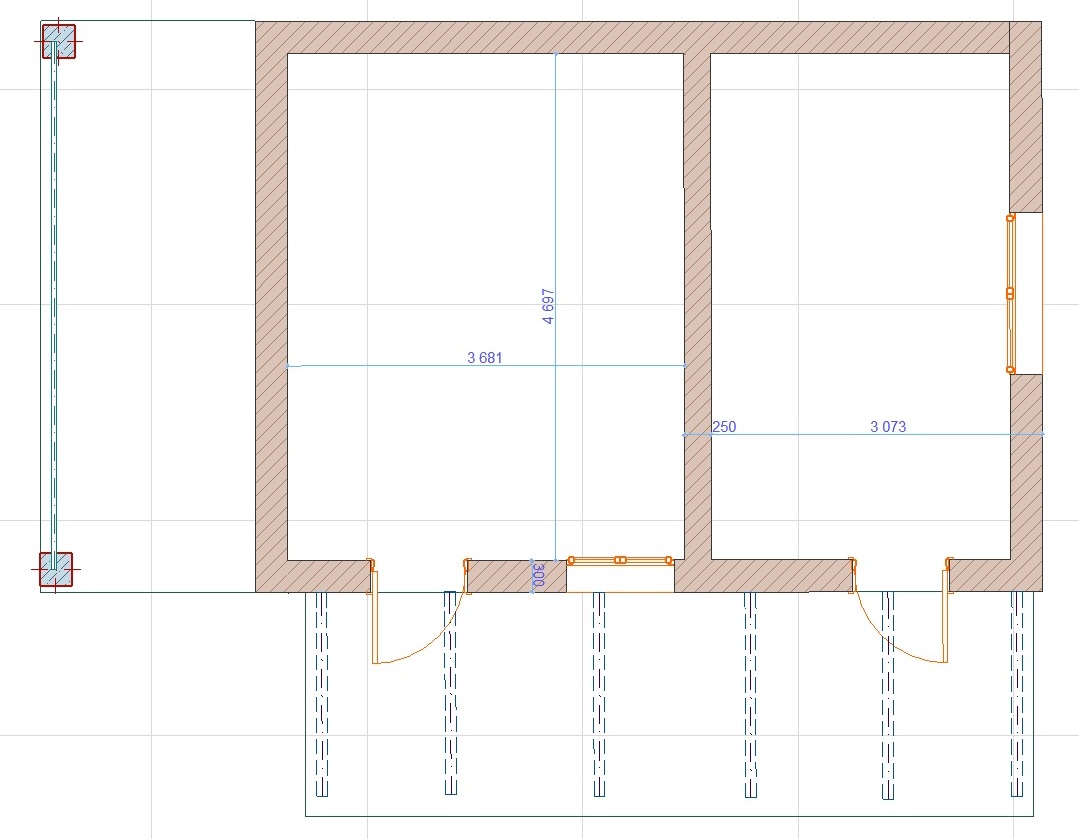This screenshot has width=1079, height=839.
Task: Select the leftmost dashed terrace beam
Action: [321, 694]
